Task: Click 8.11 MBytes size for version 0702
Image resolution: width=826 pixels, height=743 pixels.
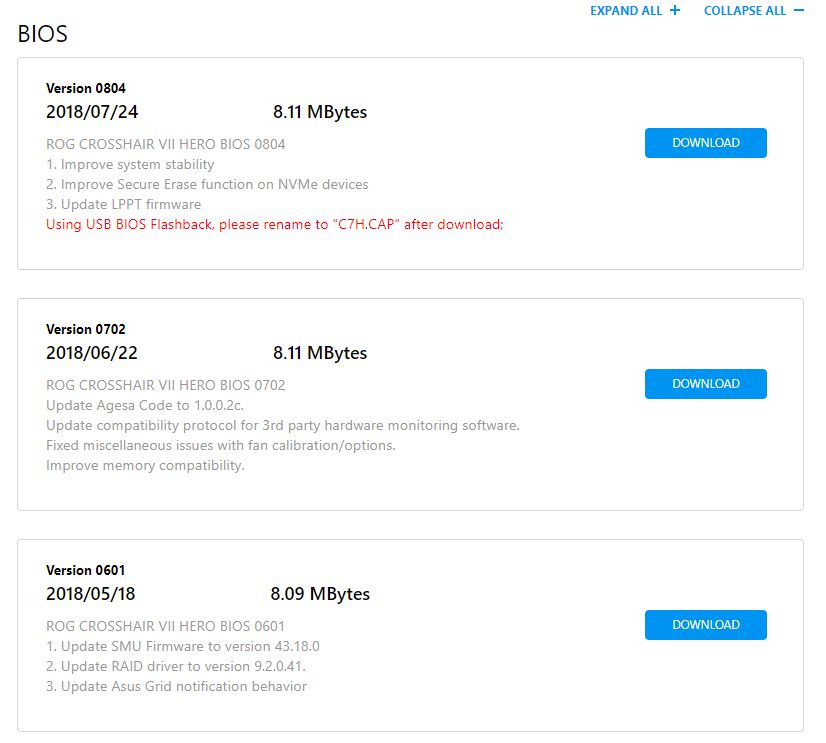Action: coord(320,353)
